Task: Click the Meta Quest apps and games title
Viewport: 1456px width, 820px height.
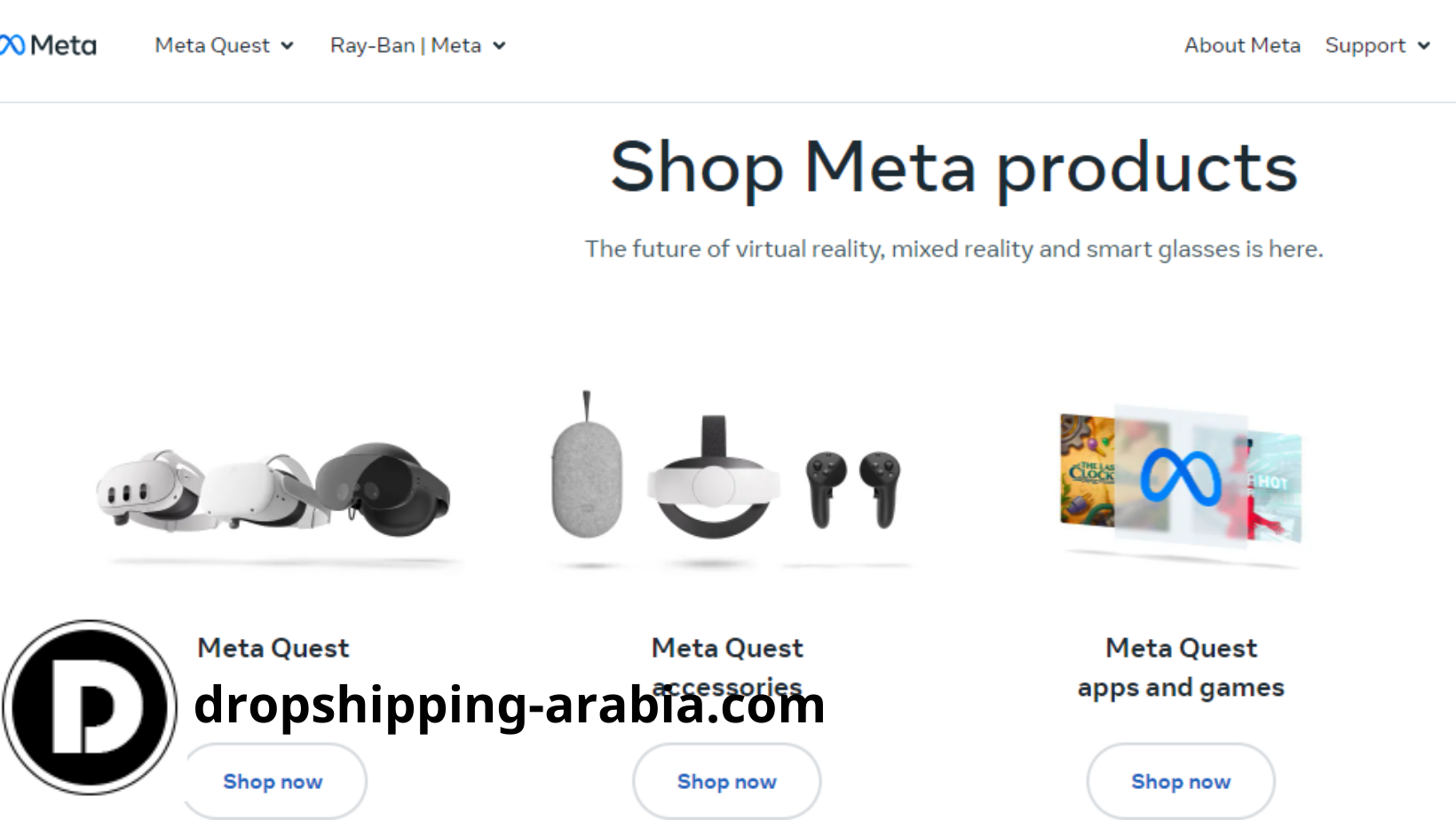Action: tap(1181, 667)
